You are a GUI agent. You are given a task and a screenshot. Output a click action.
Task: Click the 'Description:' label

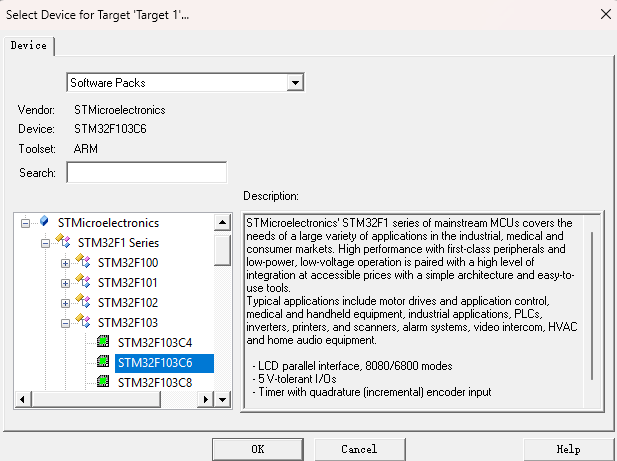point(271,196)
